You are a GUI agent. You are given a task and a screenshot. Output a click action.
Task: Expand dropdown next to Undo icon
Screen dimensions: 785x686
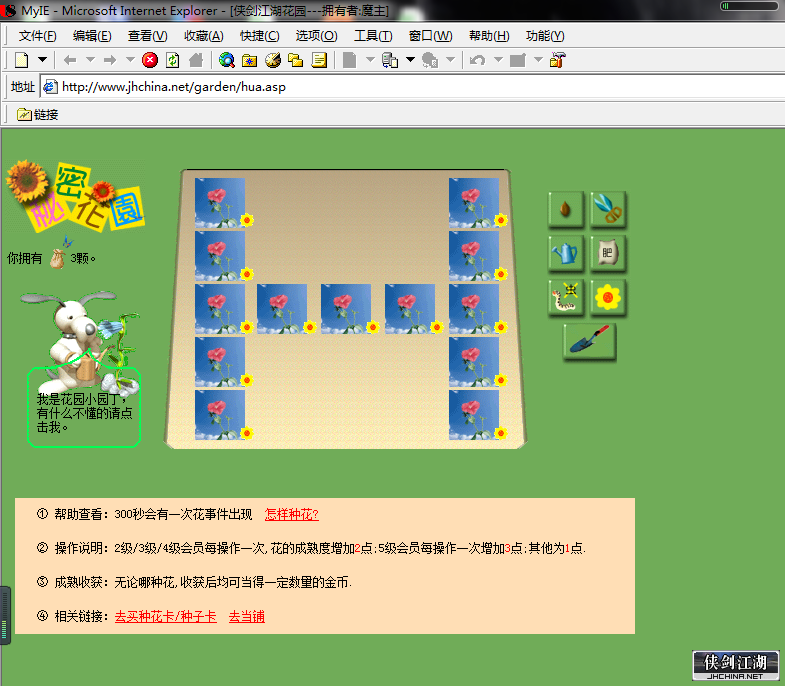[x=499, y=60]
